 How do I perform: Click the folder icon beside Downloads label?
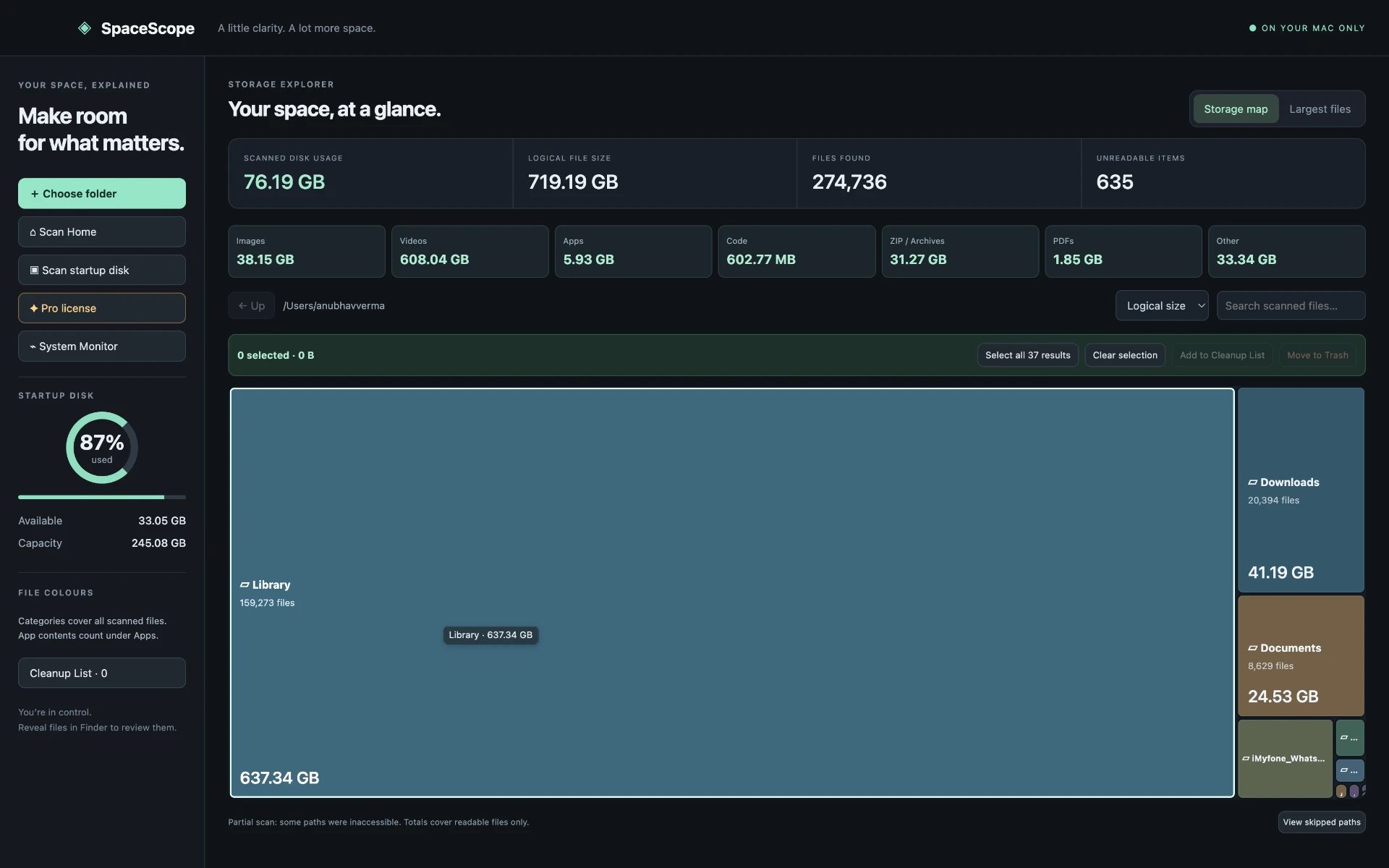(1252, 482)
